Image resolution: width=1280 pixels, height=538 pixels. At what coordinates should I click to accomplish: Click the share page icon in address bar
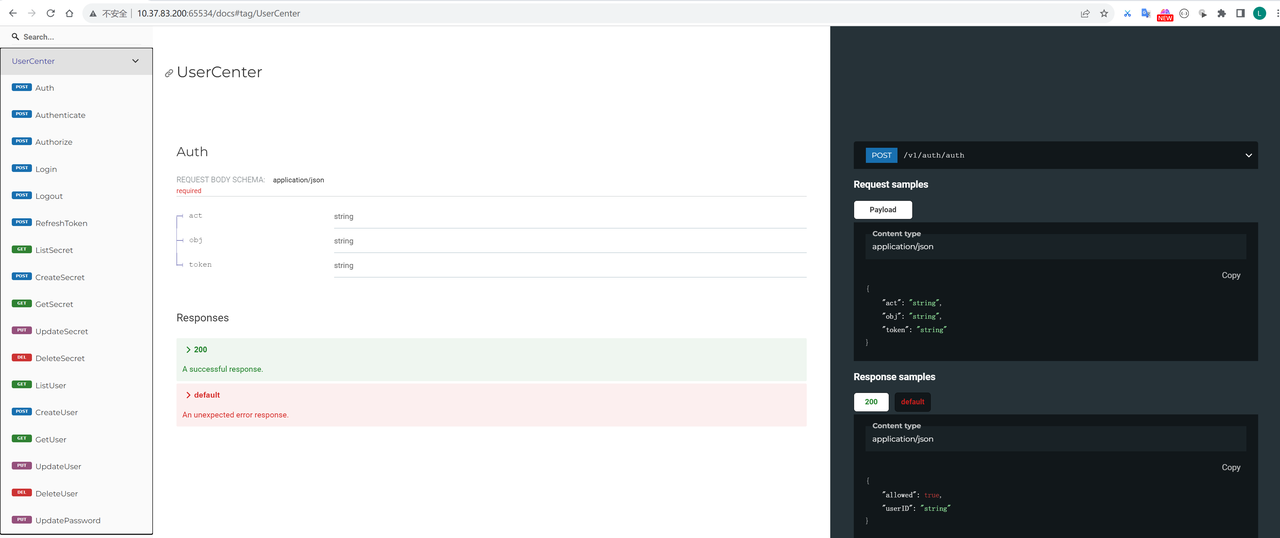coord(1085,14)
